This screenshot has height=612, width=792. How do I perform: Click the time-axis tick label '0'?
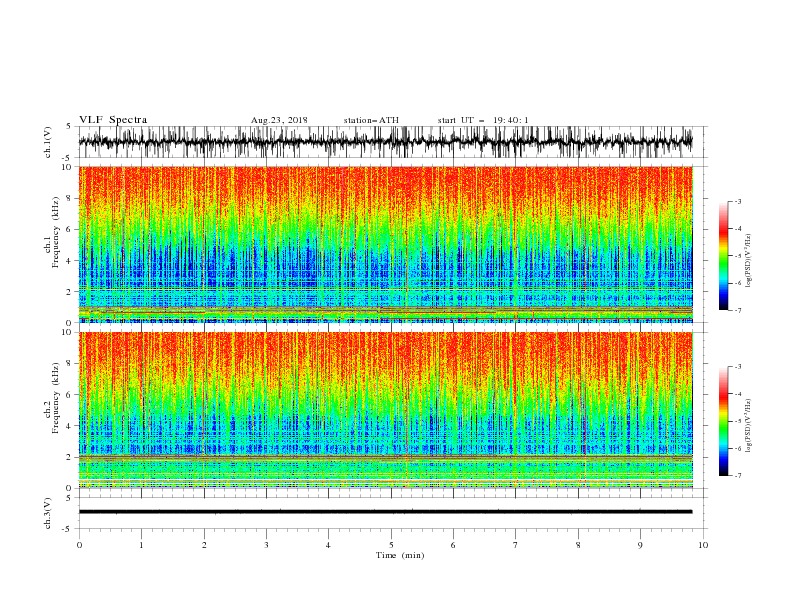(x=79, y=545)
